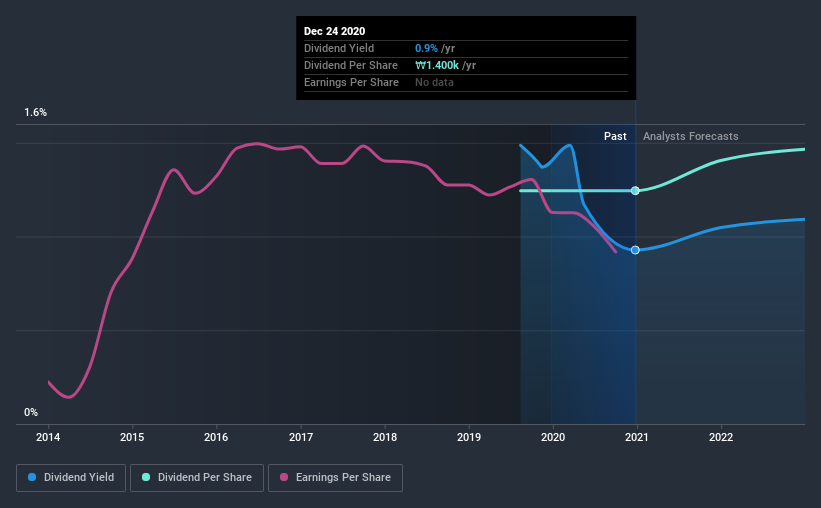Select the blue dividend yield data point
821x508 pixels.
coord(635,250)
